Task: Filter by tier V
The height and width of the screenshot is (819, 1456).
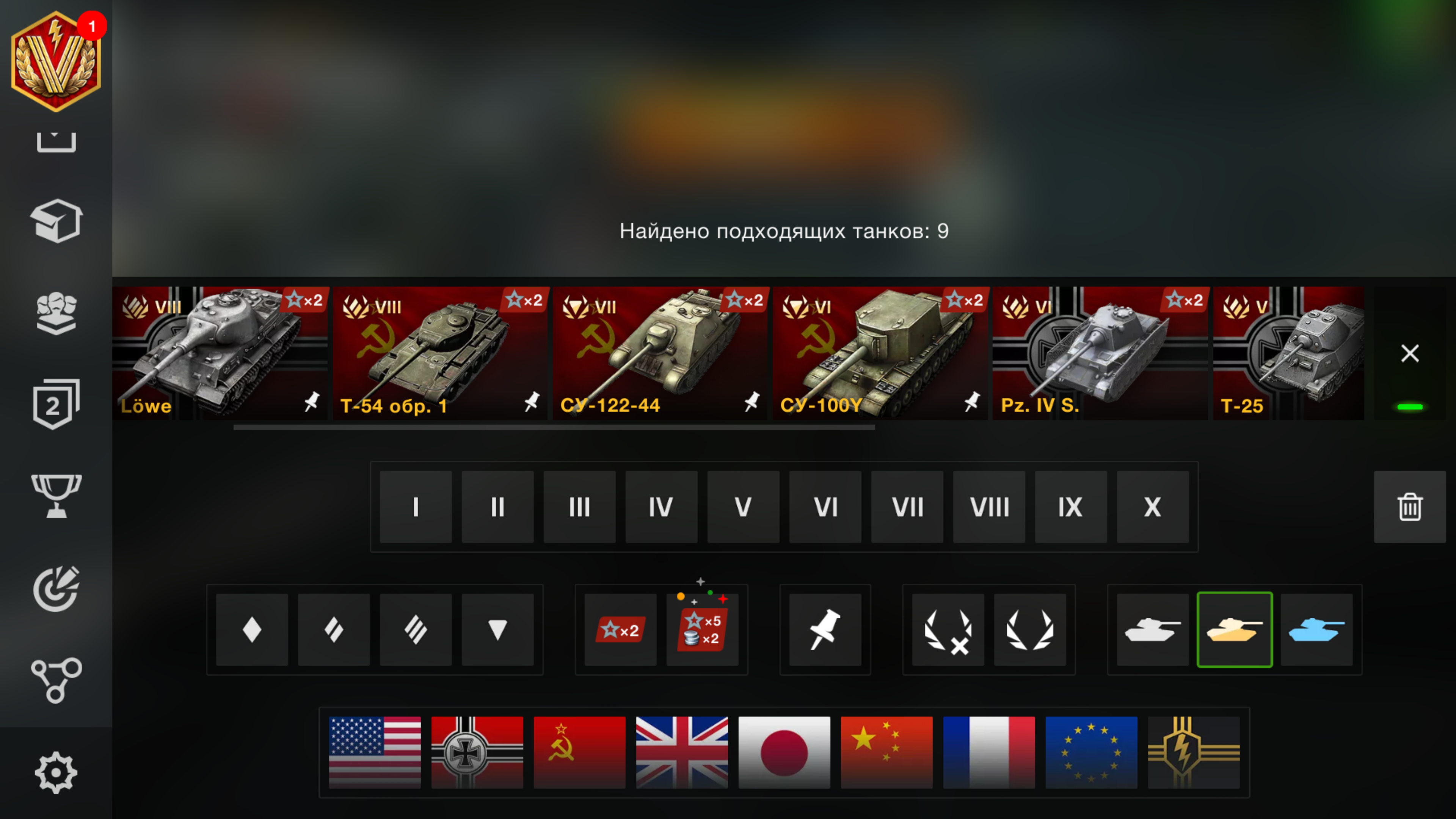Action: (743, 507)
